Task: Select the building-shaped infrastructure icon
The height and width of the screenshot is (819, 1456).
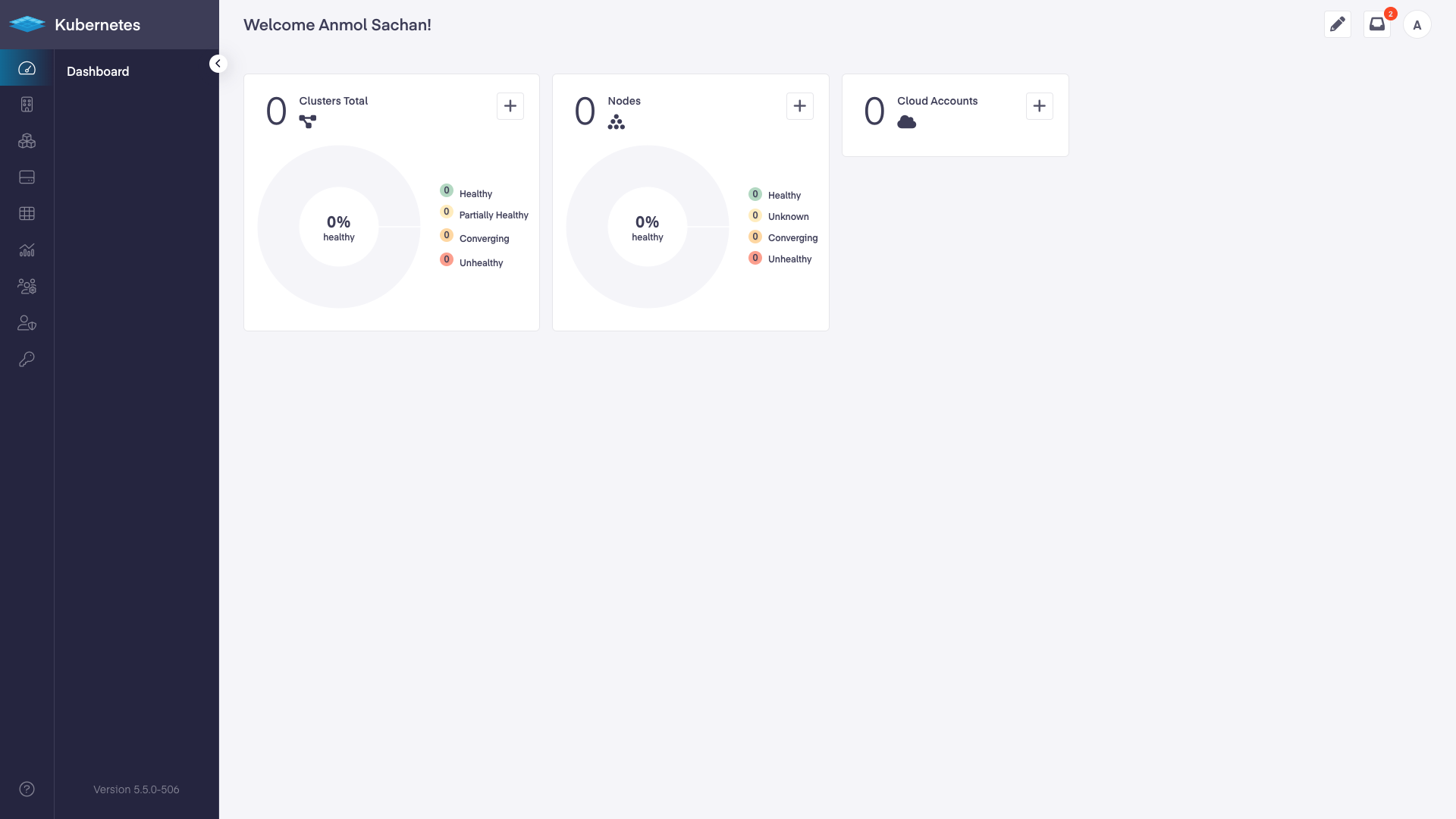Action: pos(27,105)
